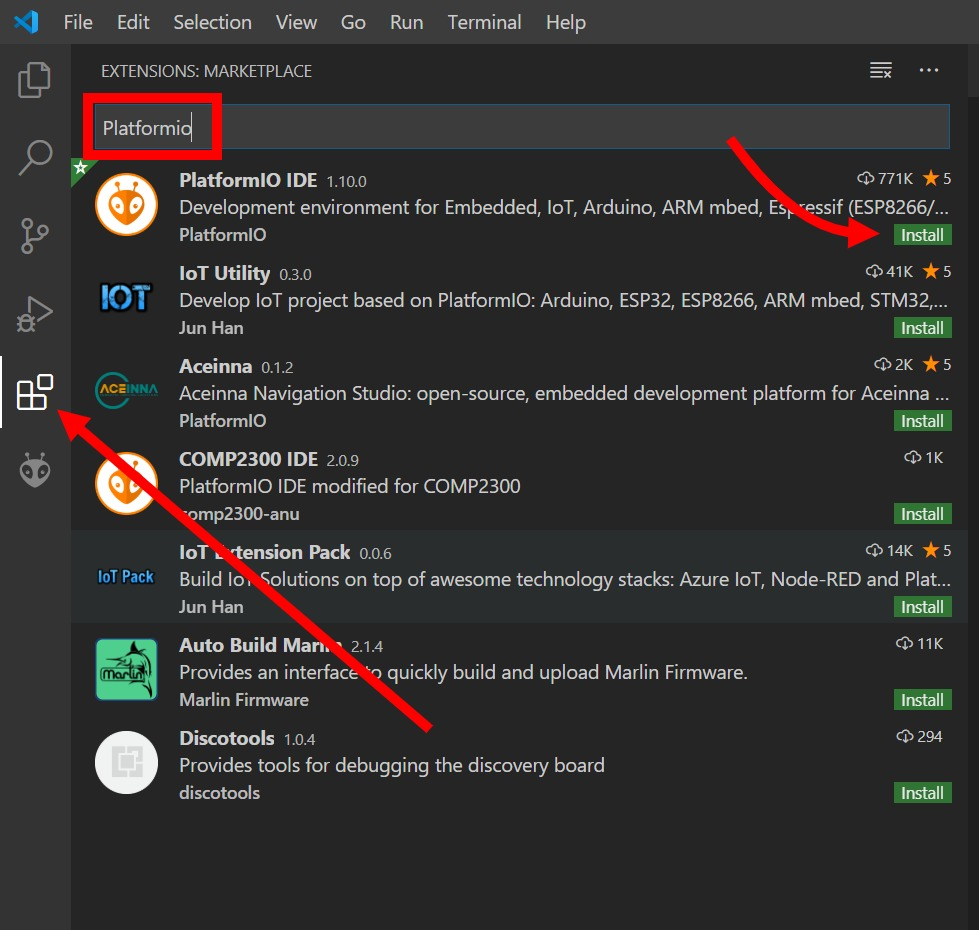Click the Marlin Firmware publisher name

point(244,700)
